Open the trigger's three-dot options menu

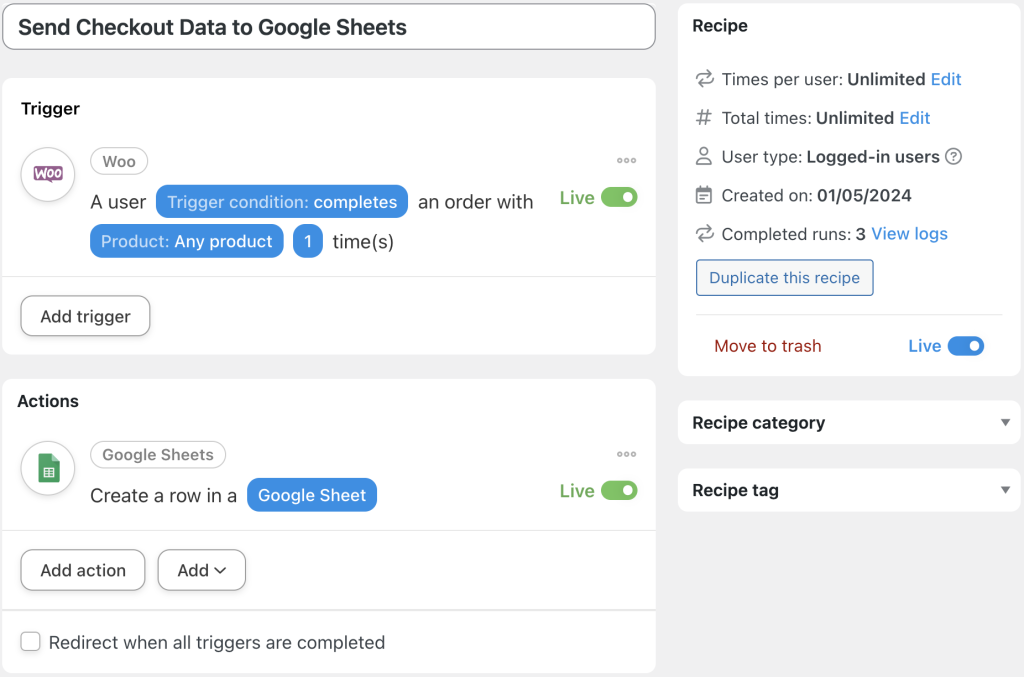(x=626, y=160)
